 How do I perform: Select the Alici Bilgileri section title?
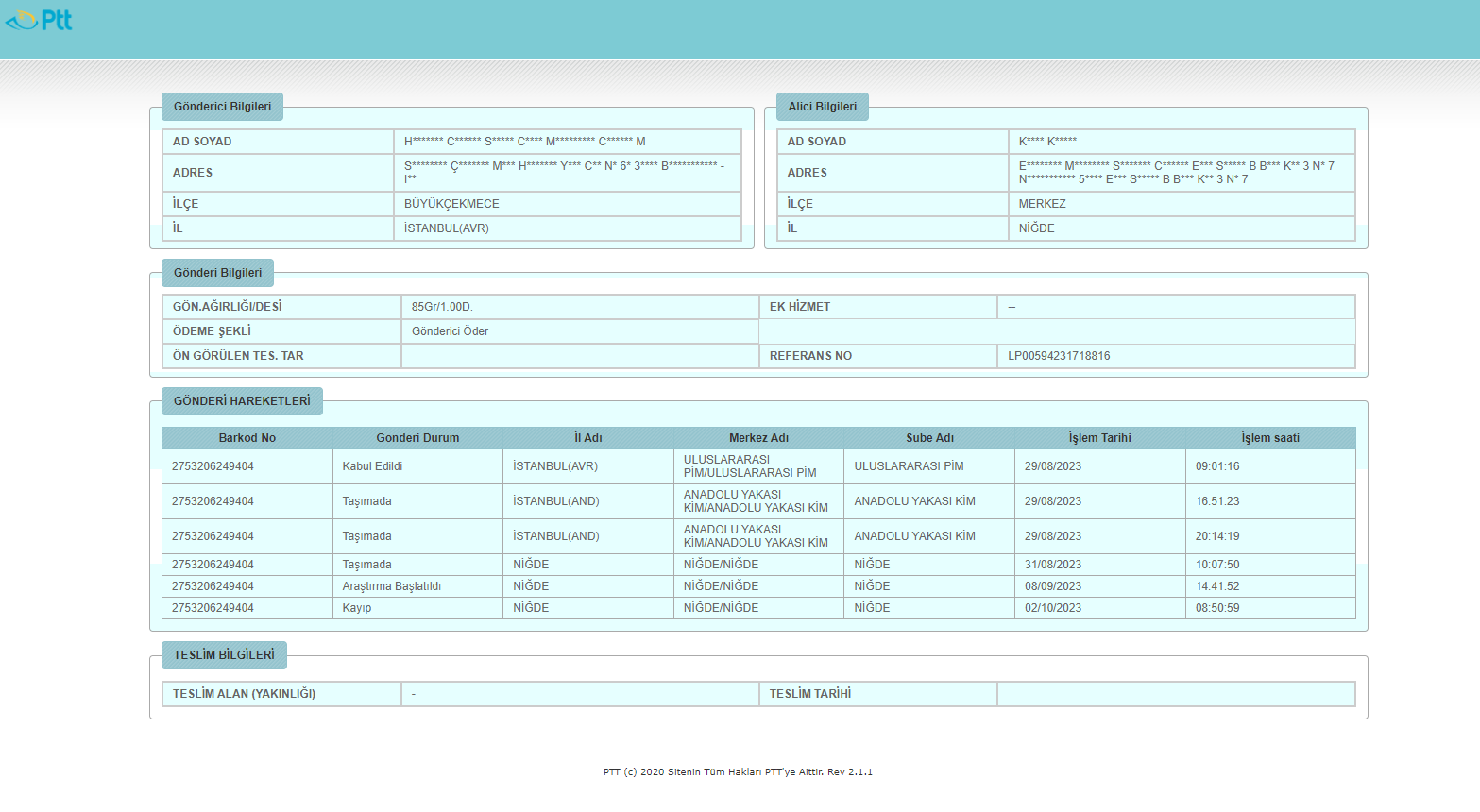[x=823, y=107]
